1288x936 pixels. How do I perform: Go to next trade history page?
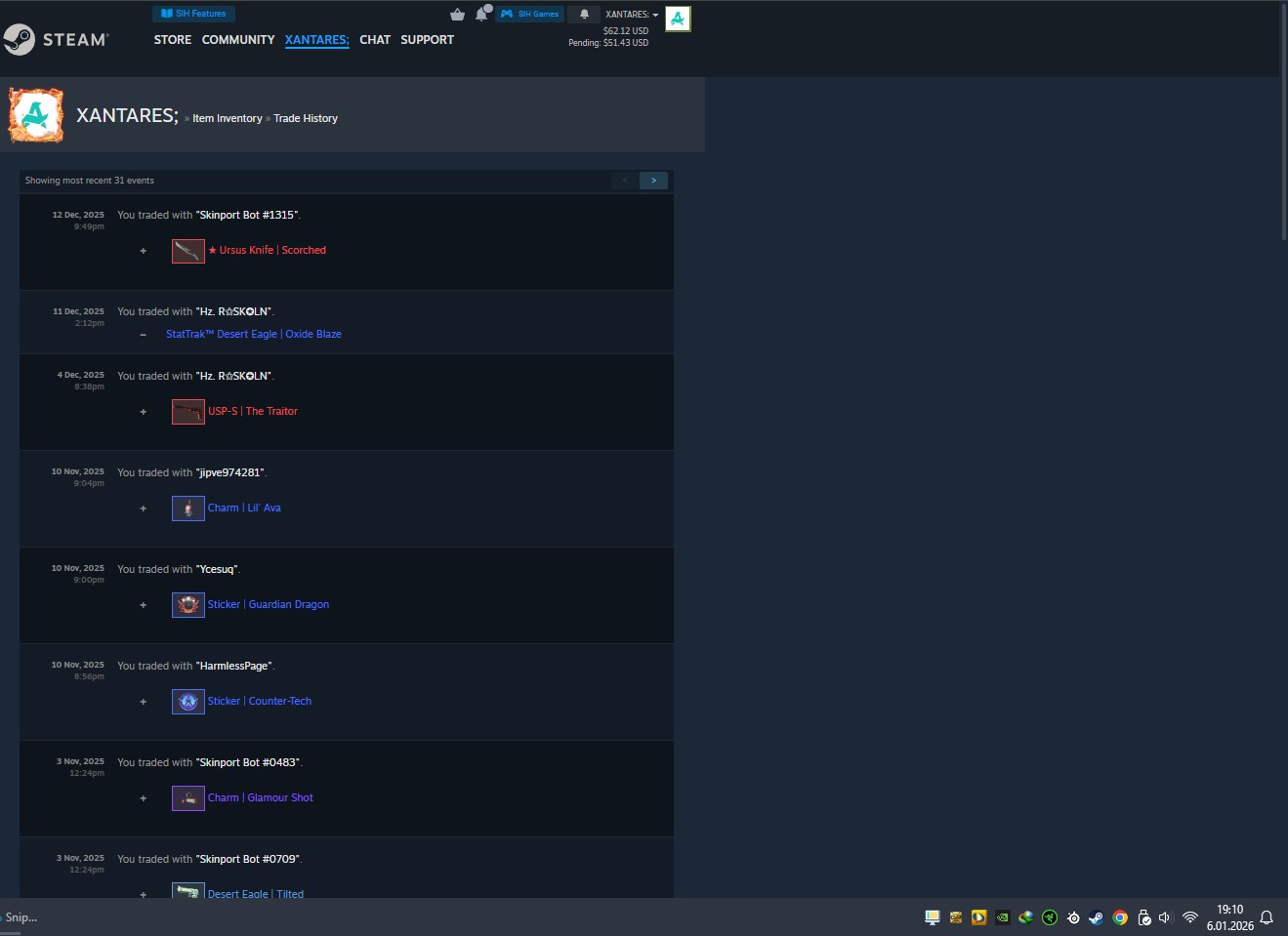(653, 181)
